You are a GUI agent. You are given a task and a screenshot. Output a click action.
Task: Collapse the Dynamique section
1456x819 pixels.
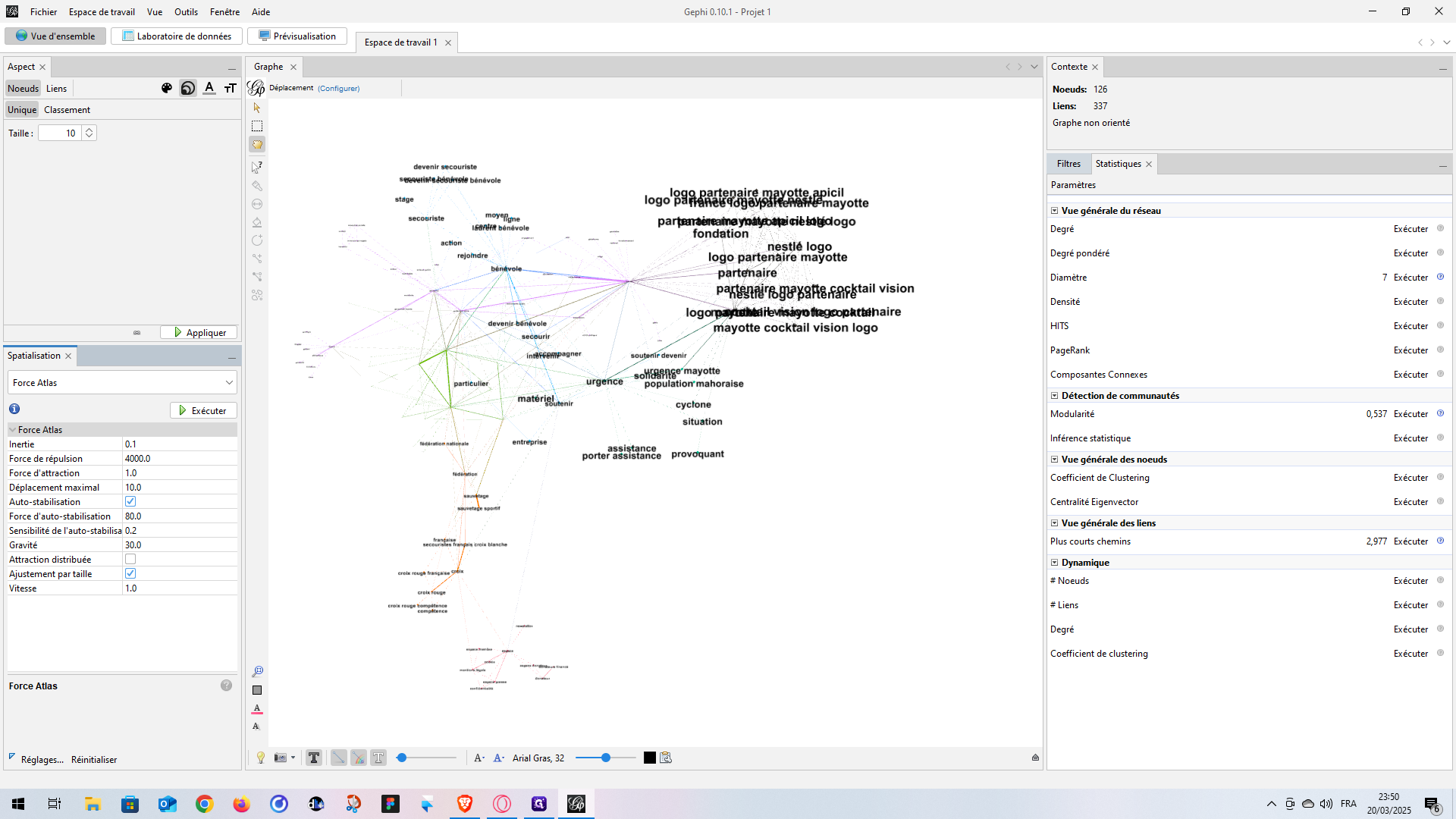[1054, 563]
